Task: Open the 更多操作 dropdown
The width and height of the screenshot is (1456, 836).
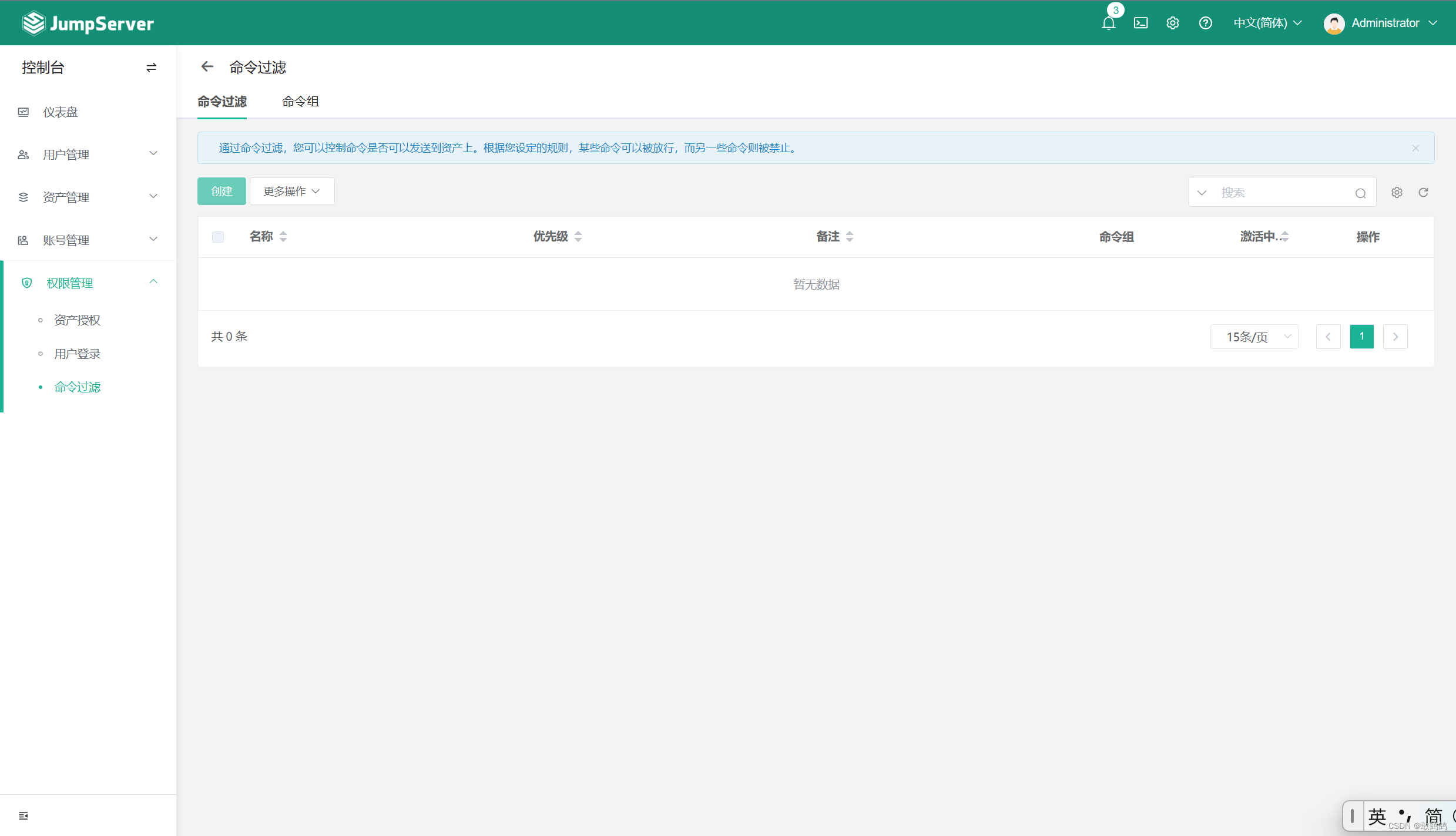Action: pos(292,192)
